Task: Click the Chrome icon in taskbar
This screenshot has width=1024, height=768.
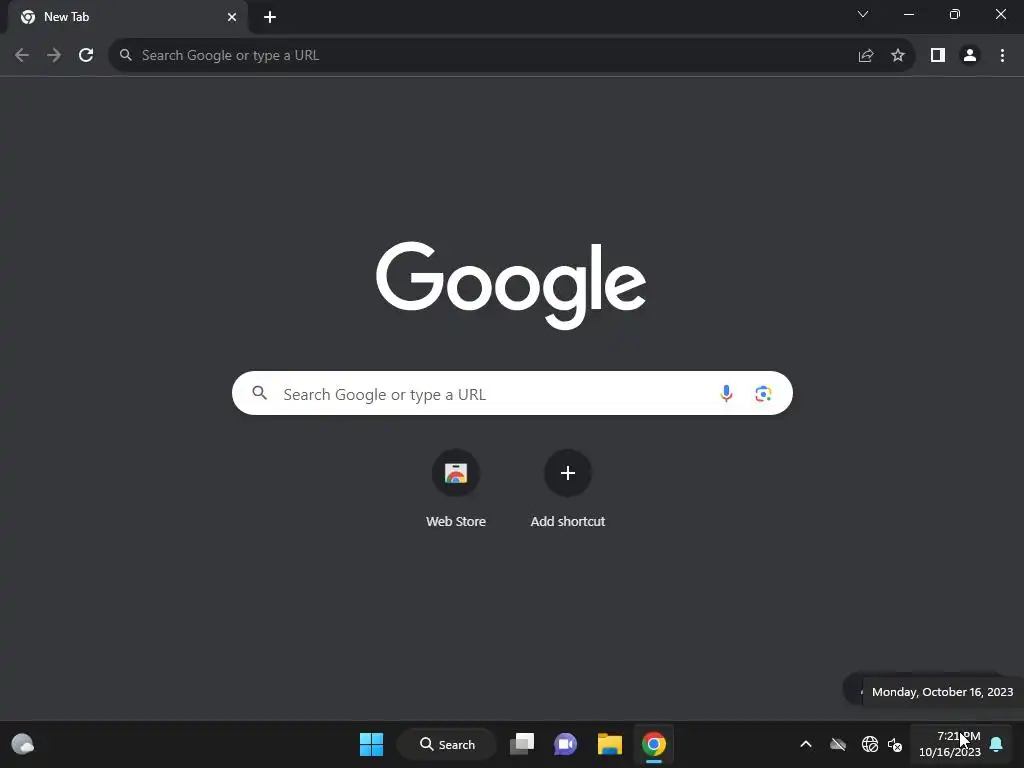Action: coord(654,744)
